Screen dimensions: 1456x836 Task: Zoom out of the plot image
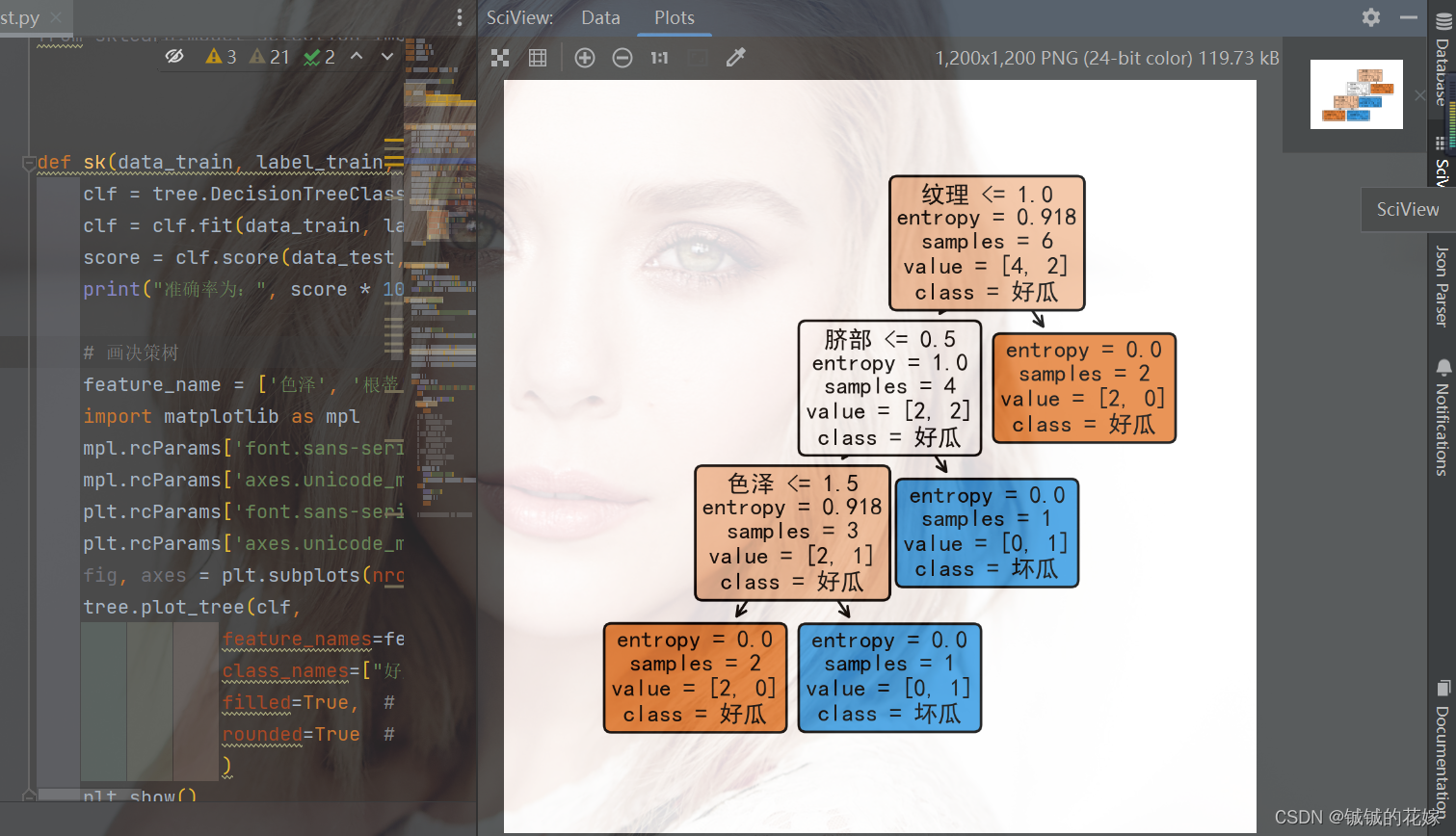pyautogui.click(x=622, y=57)
